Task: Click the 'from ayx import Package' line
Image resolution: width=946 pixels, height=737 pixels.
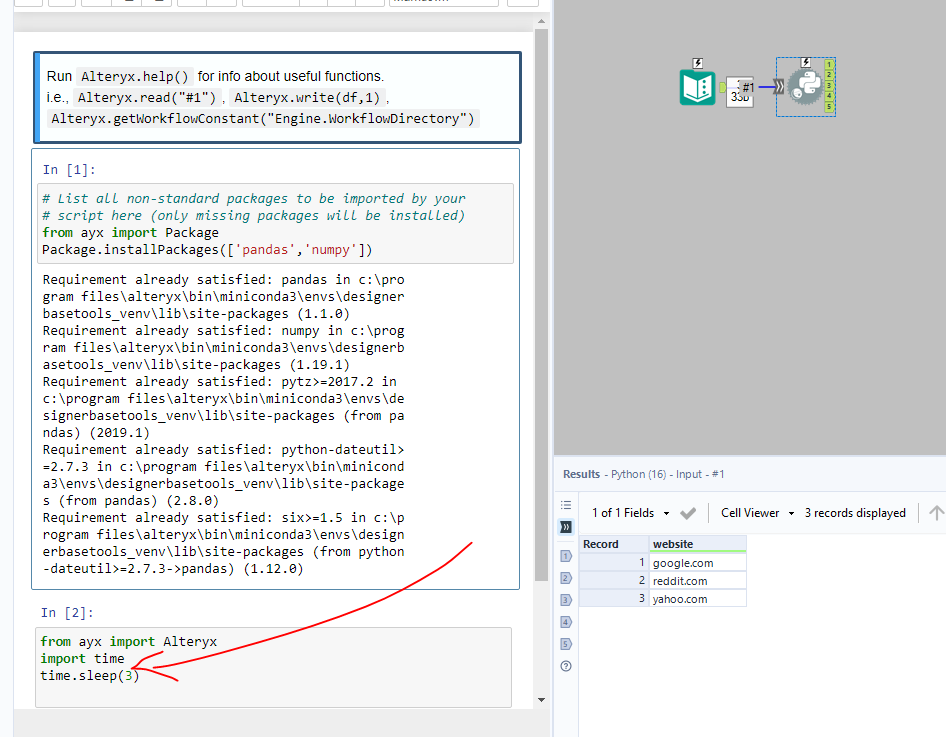Action: pos(130,233)
